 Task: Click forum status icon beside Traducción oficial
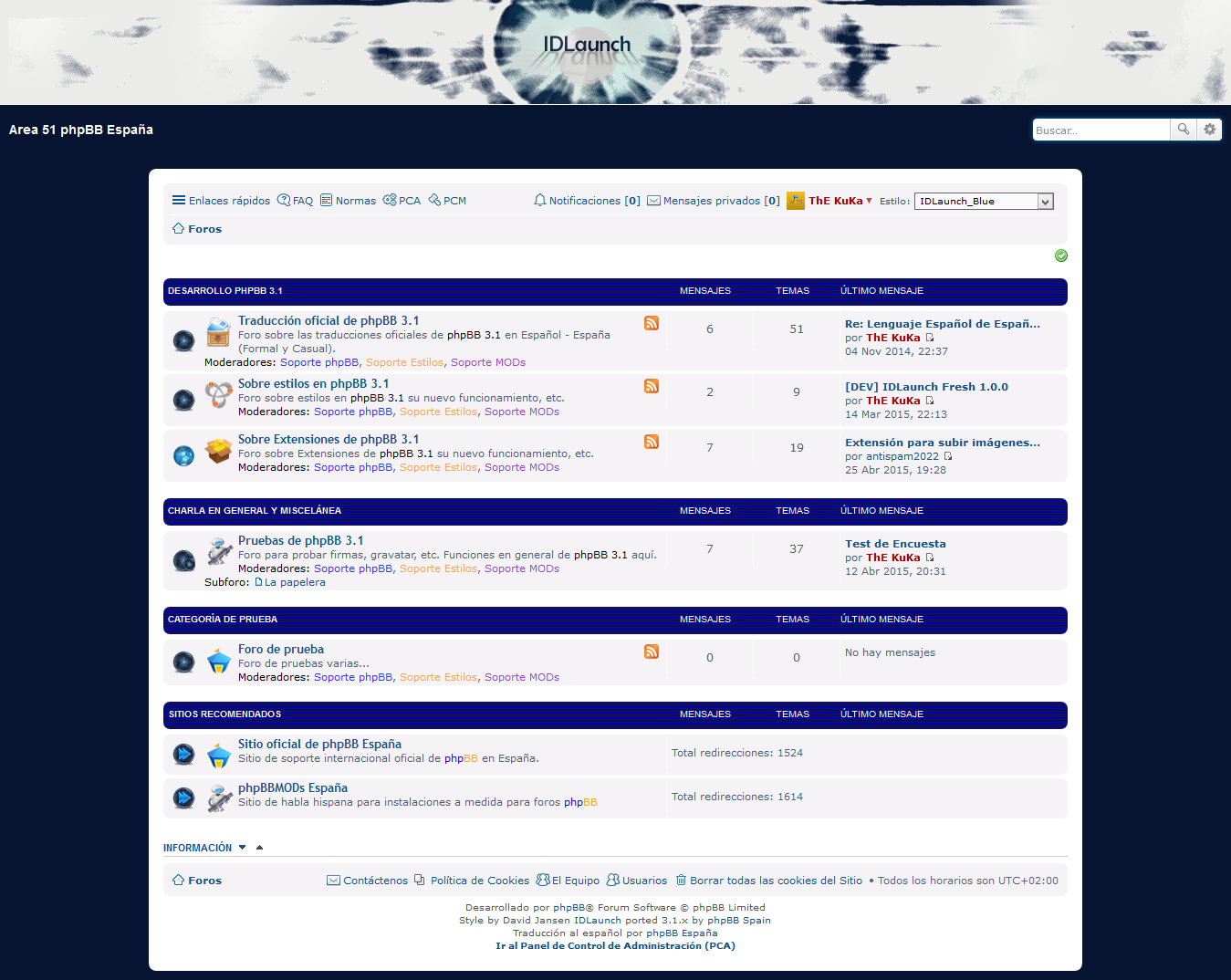pos(183,341)
